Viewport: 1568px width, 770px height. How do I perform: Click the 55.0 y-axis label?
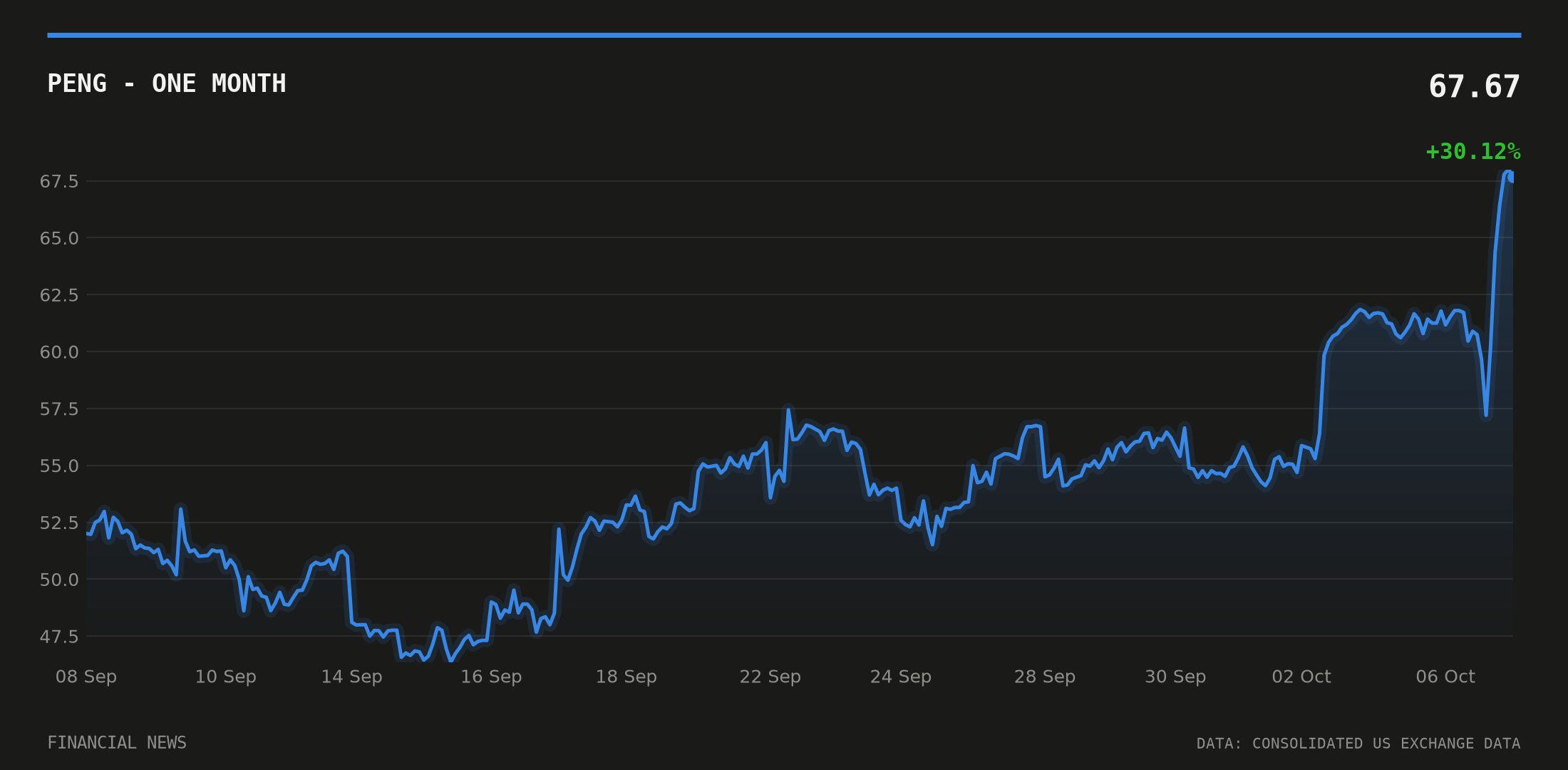pyautogui.click(x=59, y=467)
